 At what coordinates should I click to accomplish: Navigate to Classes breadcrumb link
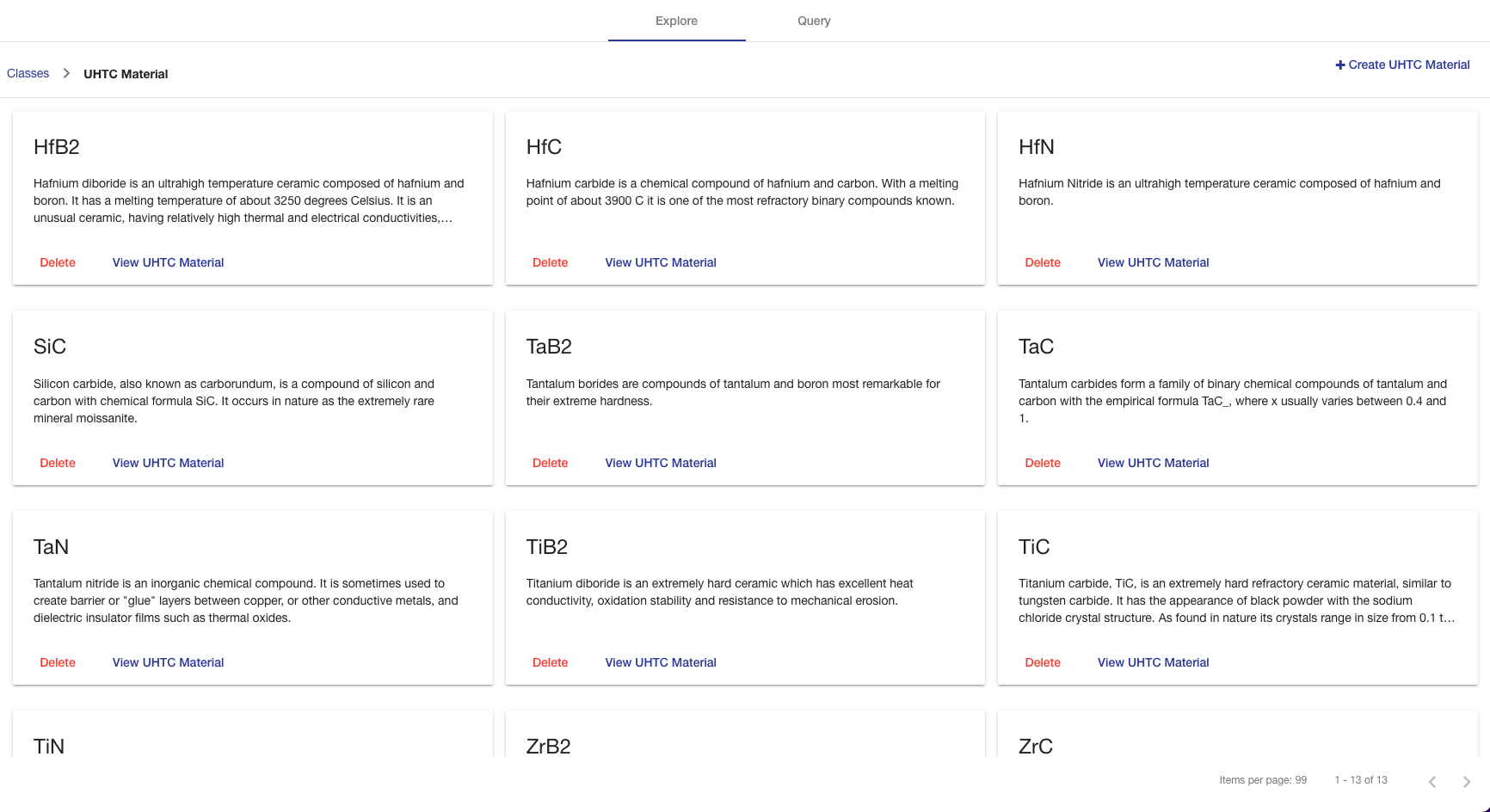(x=28, y=74)
